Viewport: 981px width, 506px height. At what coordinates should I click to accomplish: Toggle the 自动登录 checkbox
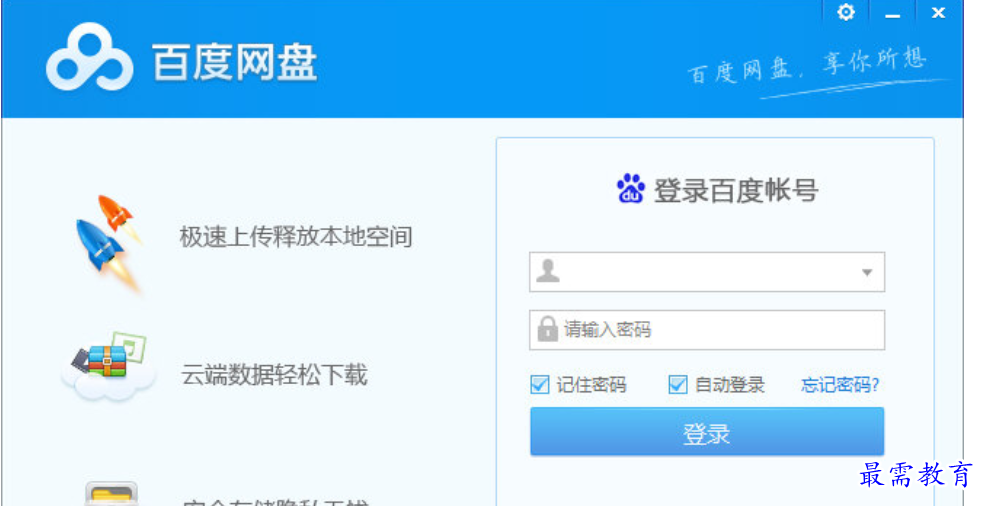point(678,384)
